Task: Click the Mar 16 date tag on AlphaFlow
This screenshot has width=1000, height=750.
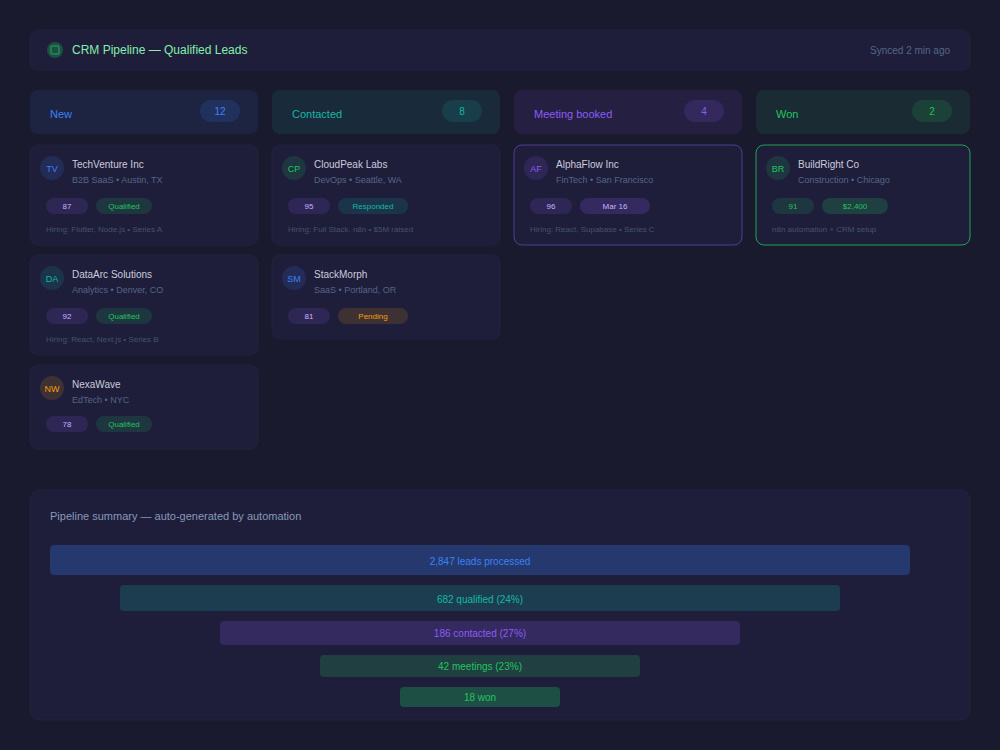Action: point(615,206)
